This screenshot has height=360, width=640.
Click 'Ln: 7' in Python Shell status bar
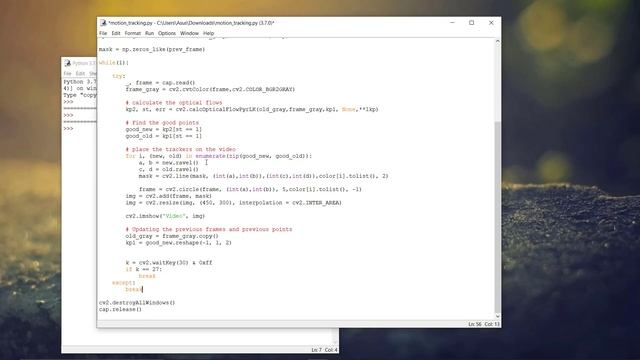[316, 350]
